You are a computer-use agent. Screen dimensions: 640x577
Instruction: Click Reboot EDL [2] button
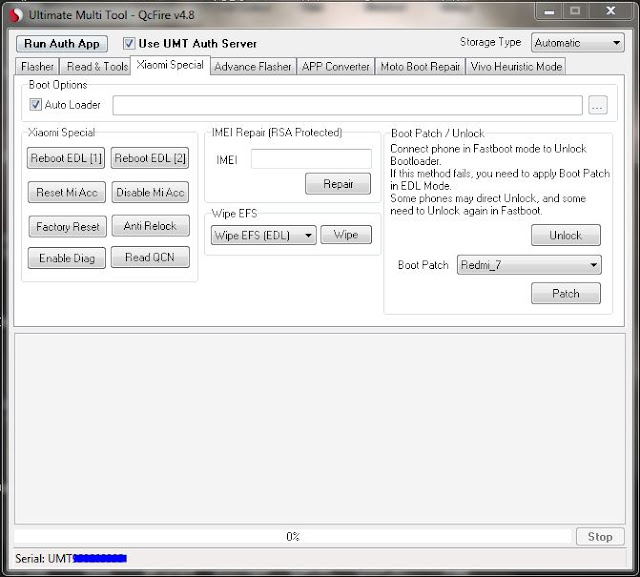pos(150,158)
